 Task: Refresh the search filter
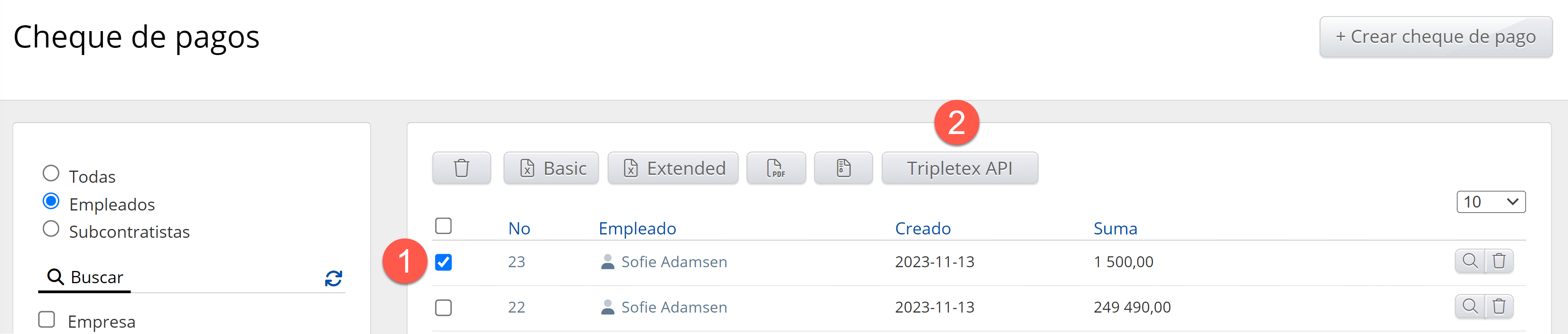point(334,279)
